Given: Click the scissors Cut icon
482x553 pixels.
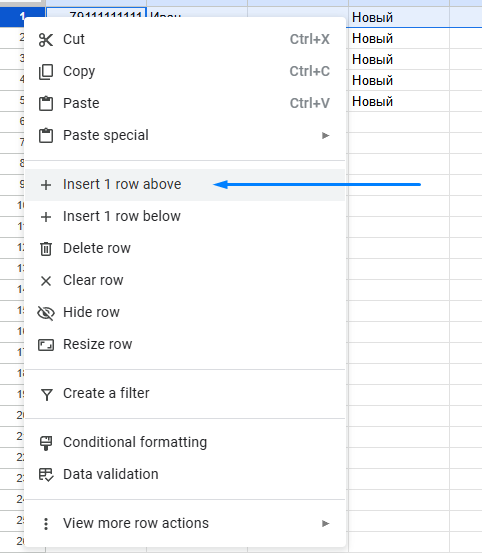Looking at the screenshot, I should (x=46, y=40).
